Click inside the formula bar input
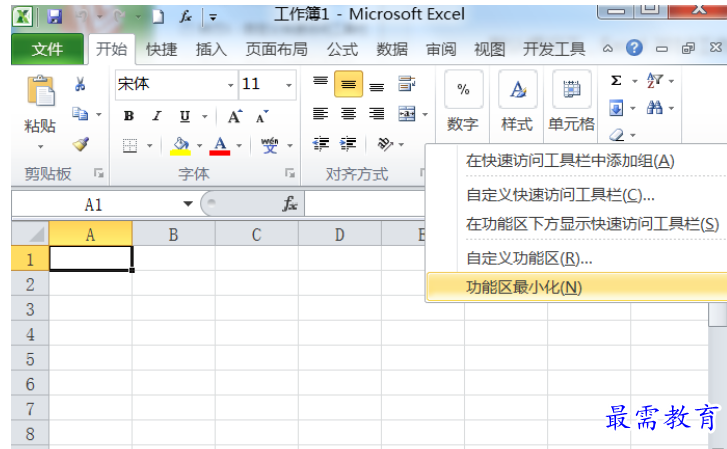Image resolution: width=727 pixels, height=449 pixels. (365, 204)
